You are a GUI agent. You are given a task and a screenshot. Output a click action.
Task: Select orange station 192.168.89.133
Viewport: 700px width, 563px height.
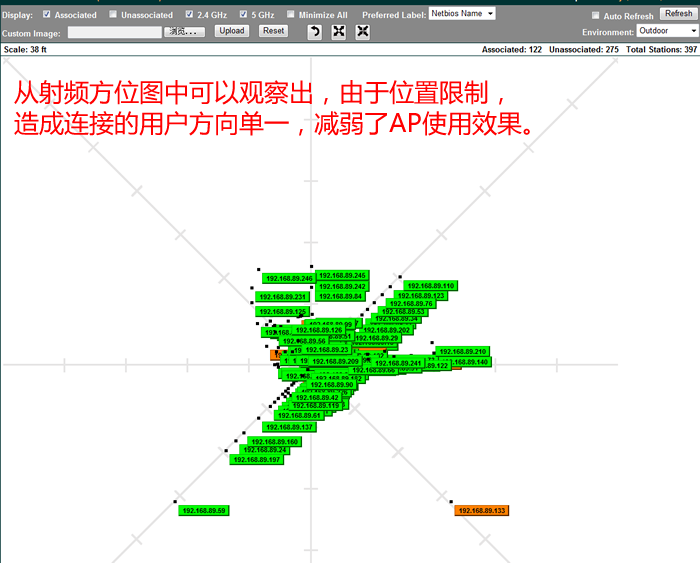click(482, 510)
